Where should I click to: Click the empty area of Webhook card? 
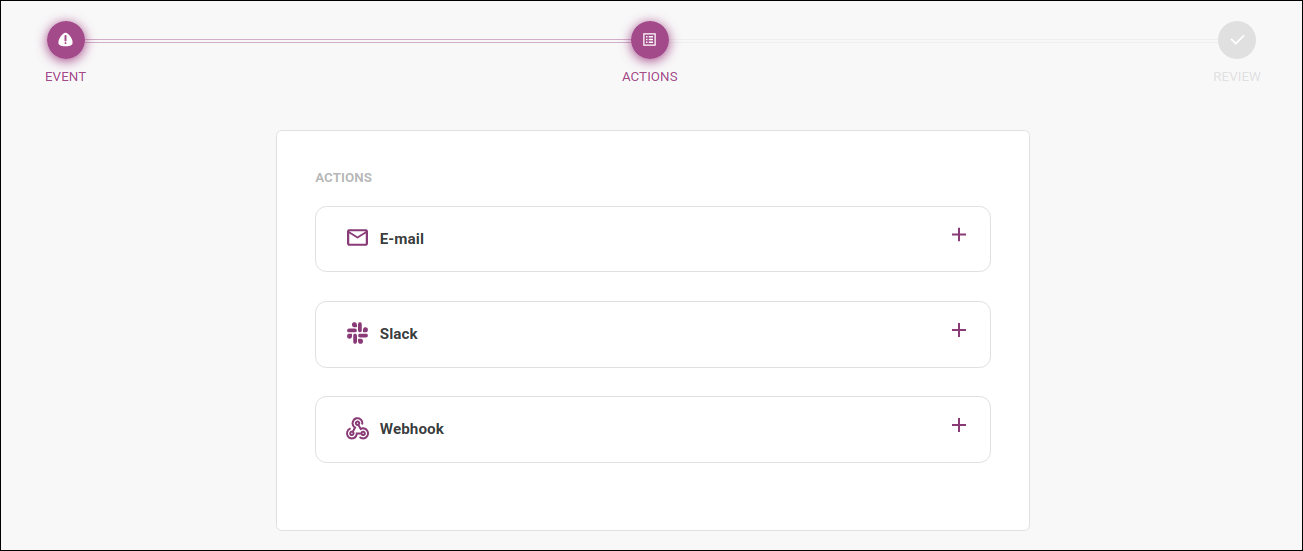(x=680, y=429)
